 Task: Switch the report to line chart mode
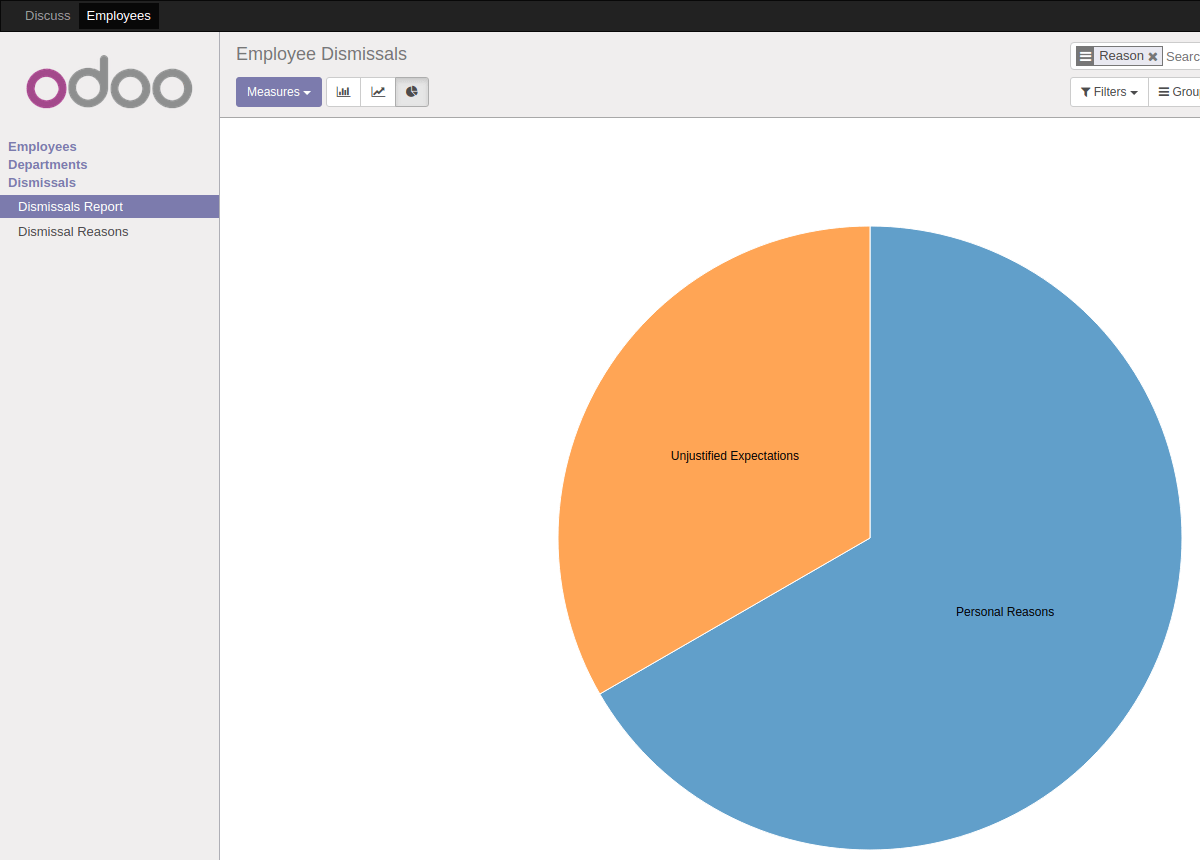pyautogui.click(x=378, y=91)
